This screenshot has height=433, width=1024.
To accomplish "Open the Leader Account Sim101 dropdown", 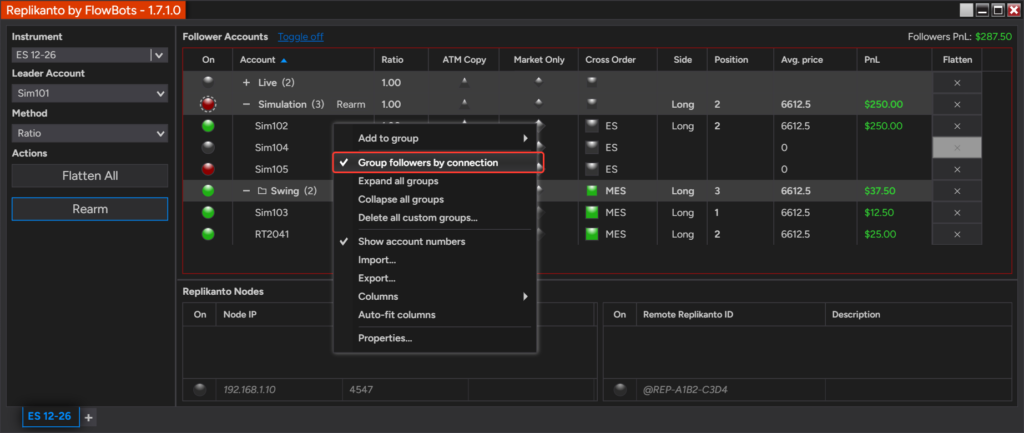I will click(x=89, y=93).
